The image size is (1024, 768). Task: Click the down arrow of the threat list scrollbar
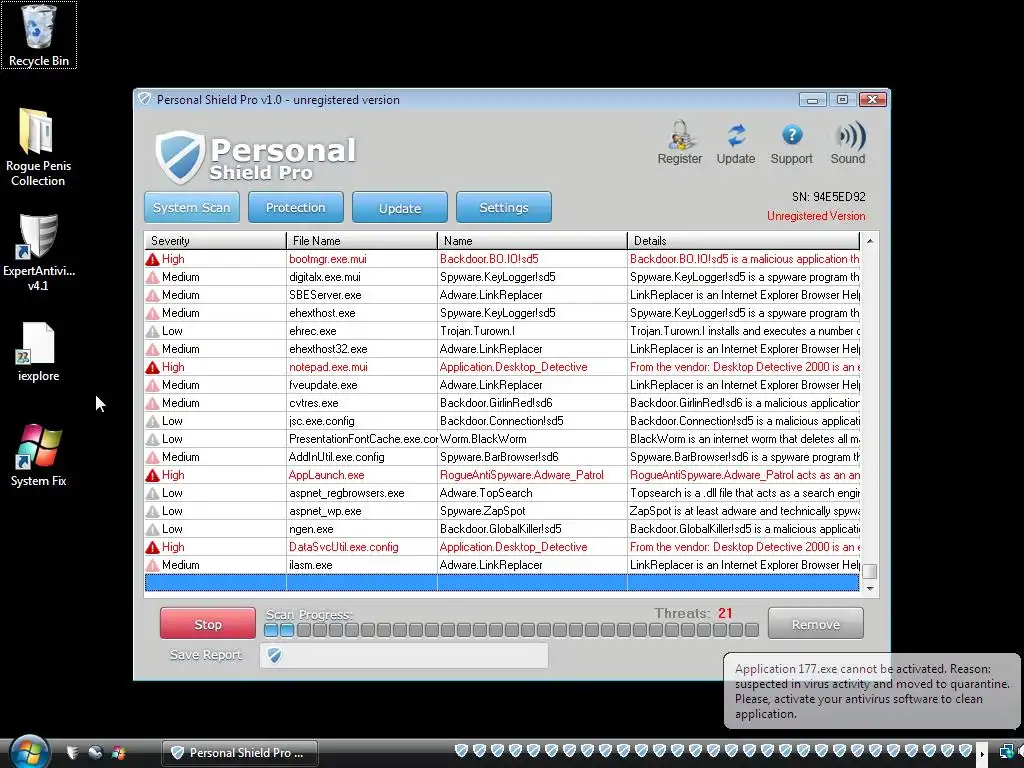pos(869,588)
